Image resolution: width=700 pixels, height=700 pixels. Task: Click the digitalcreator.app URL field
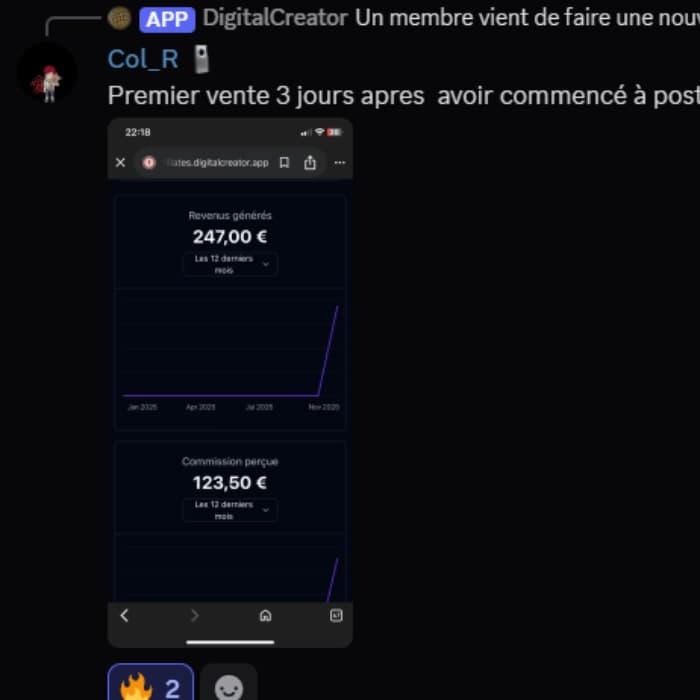point(217,162)
